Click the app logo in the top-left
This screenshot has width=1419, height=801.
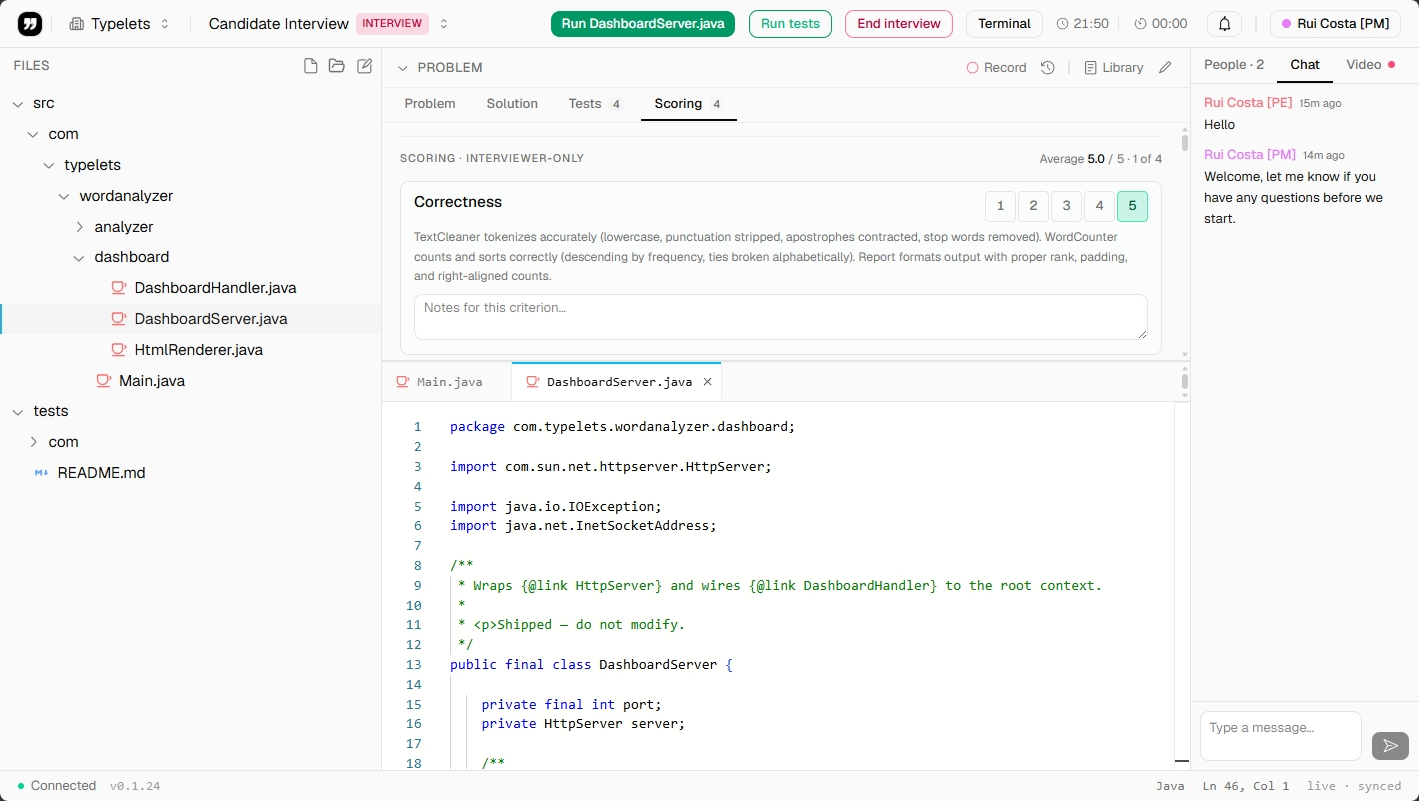[30, 24]
